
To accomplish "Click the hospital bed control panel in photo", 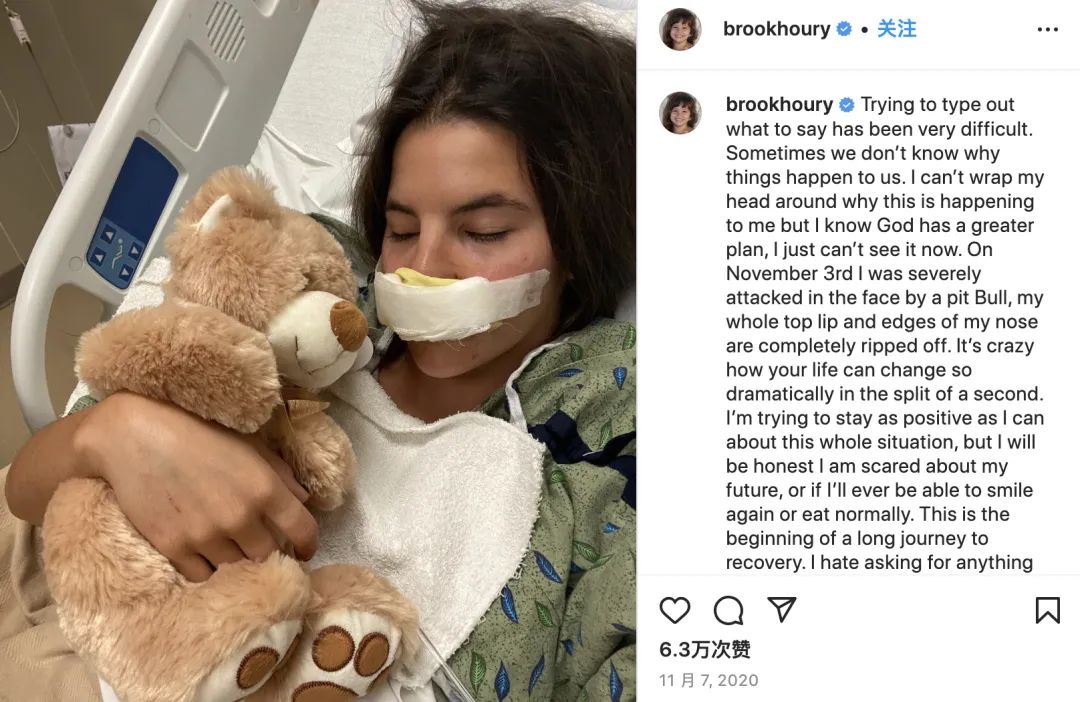I will pyautogui.click(x=131, y=214).
